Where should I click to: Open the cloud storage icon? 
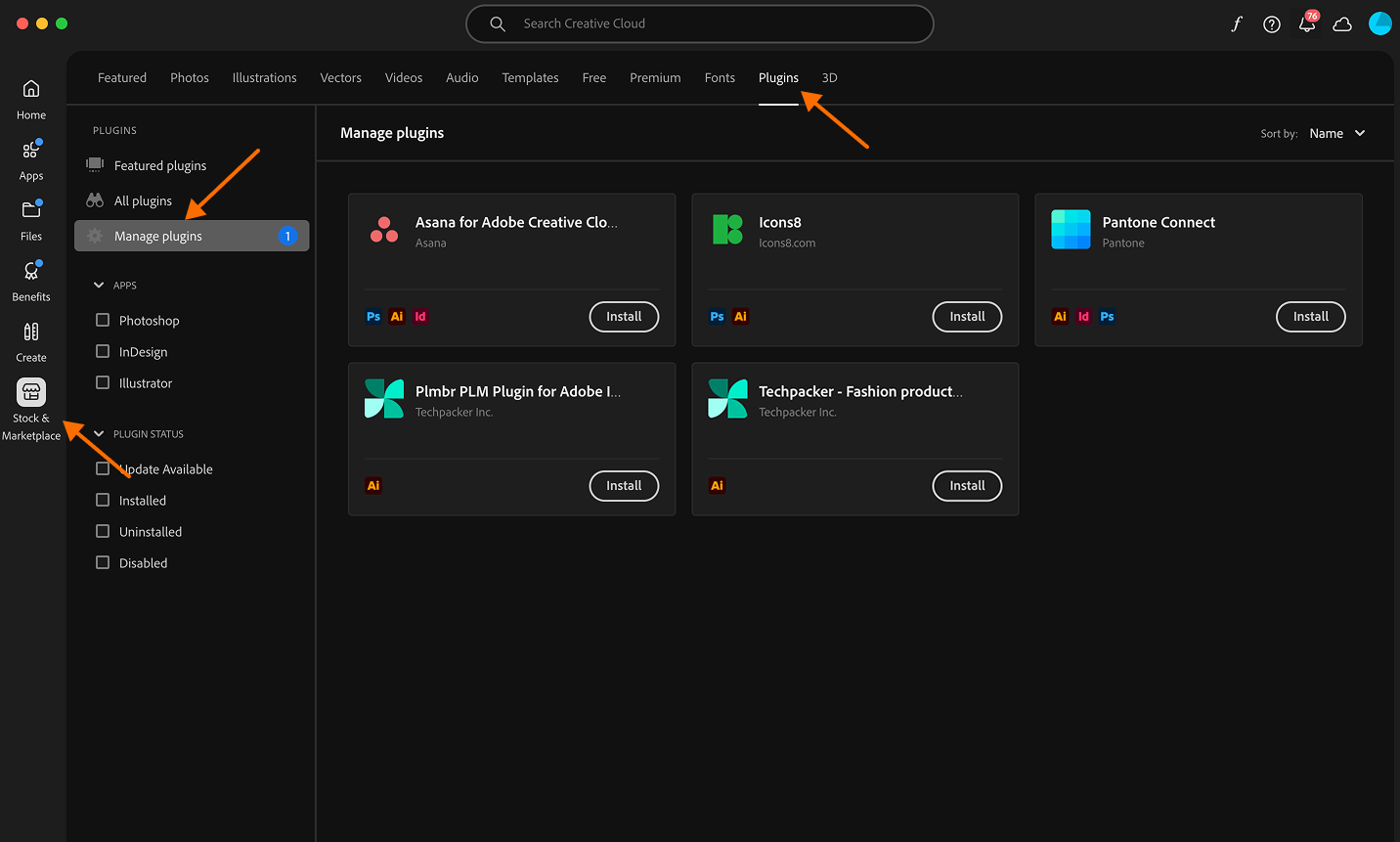pyautogui.click(x=1342, y=23)
